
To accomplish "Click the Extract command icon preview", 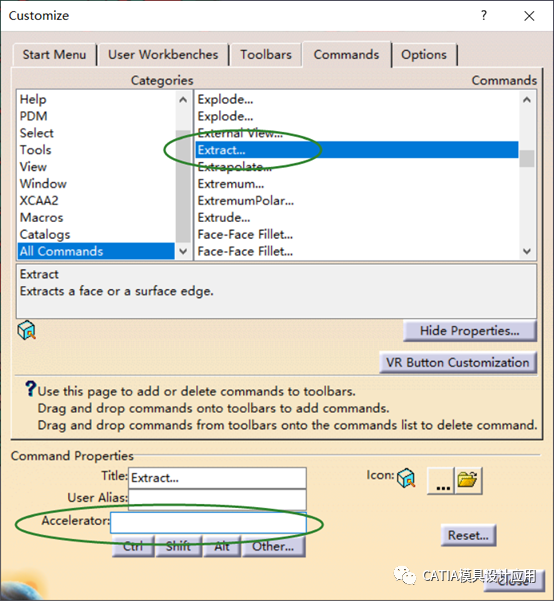I will point(27,330).
